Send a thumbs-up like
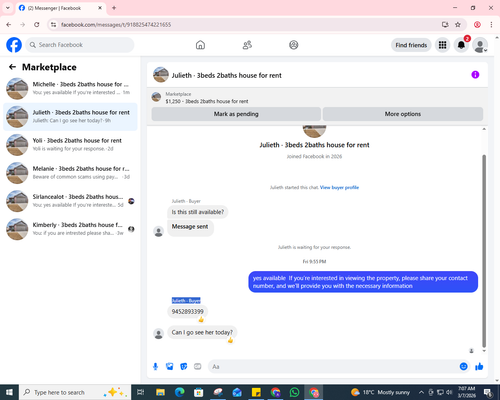 [479, 367]
